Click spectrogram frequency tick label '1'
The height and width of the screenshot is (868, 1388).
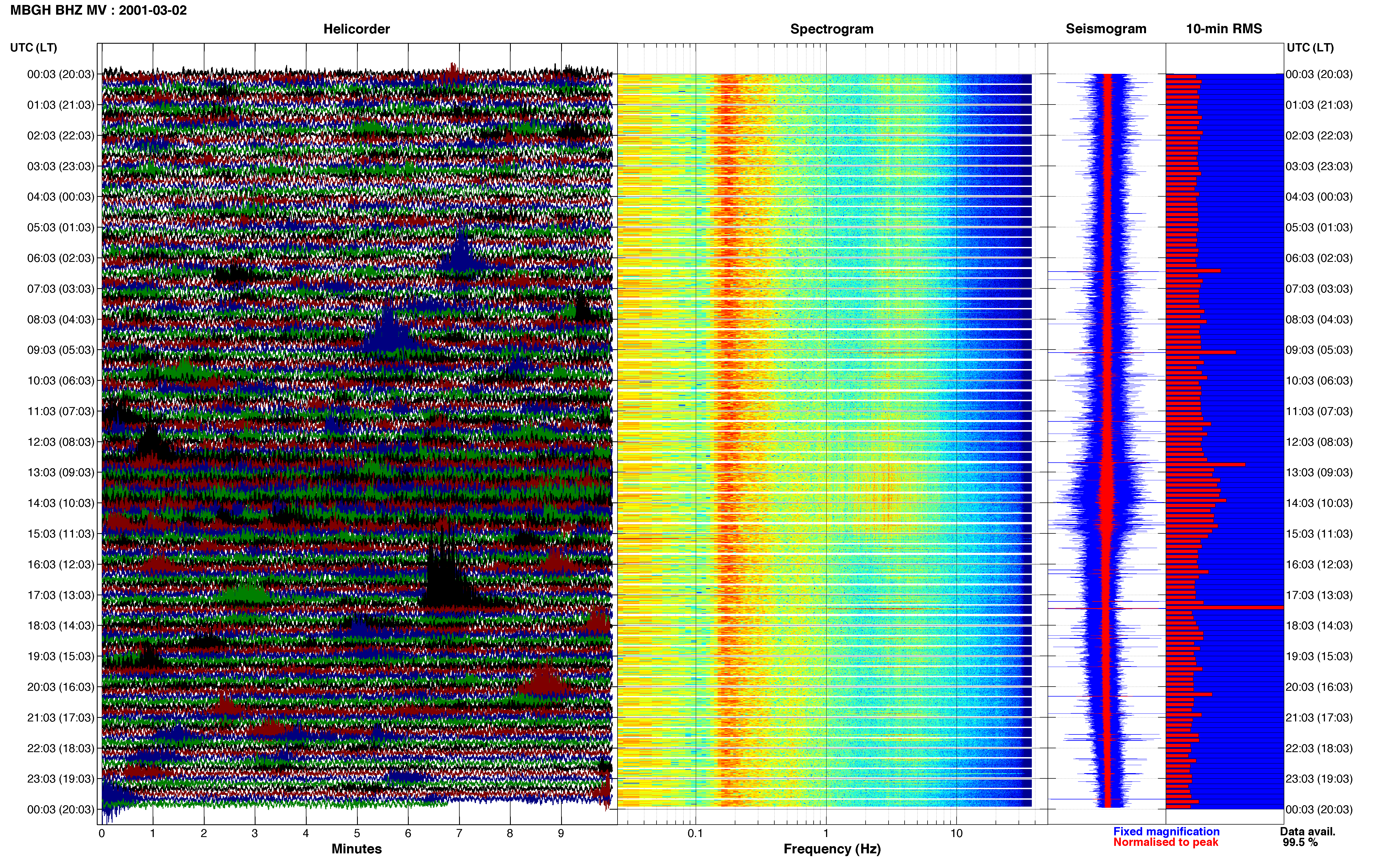pyautogui.click(x=826, y=833)
